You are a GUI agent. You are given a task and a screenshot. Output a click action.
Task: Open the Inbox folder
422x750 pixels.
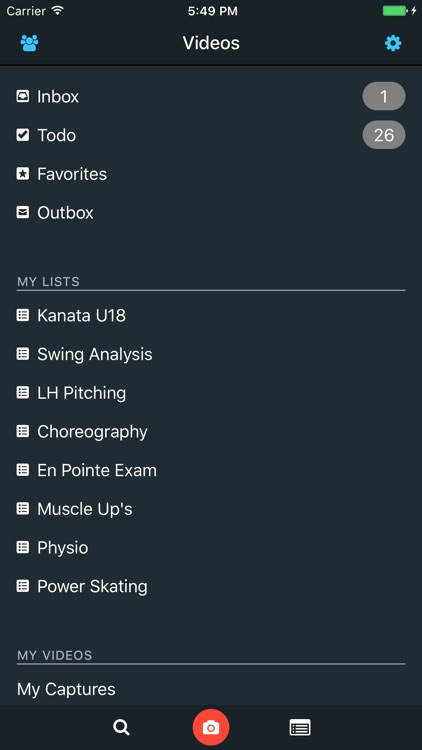211,97
